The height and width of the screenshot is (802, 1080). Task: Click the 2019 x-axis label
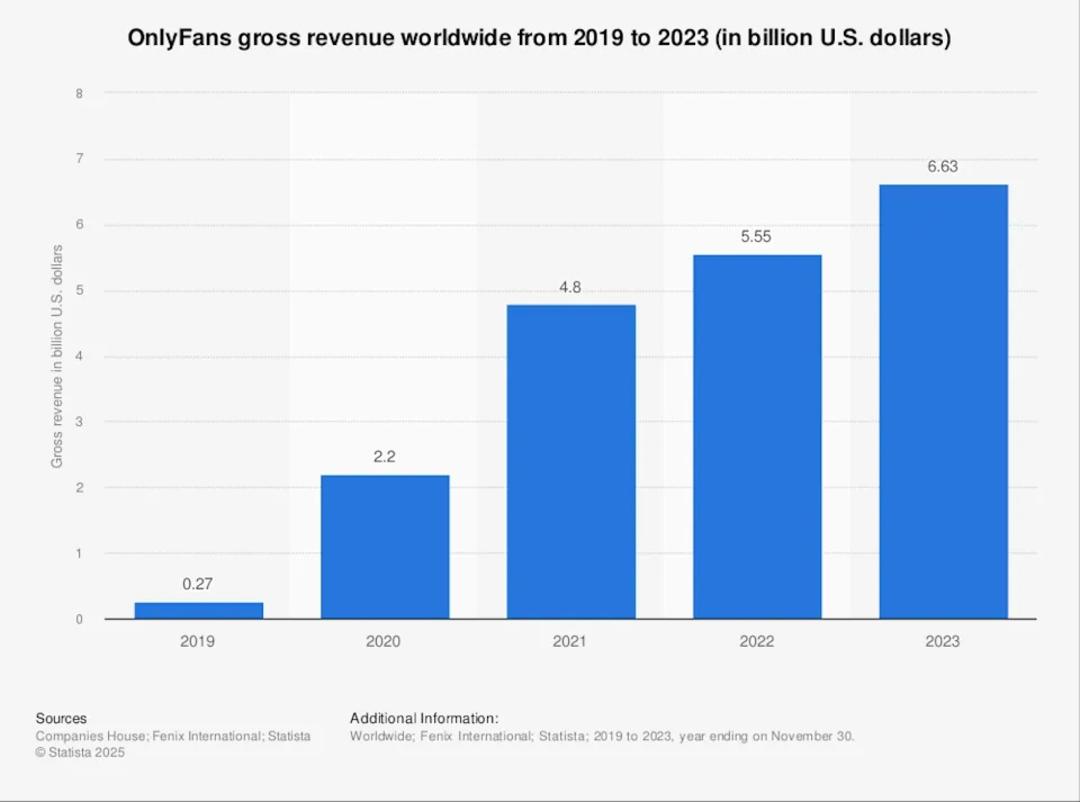[x=197, y=641]
